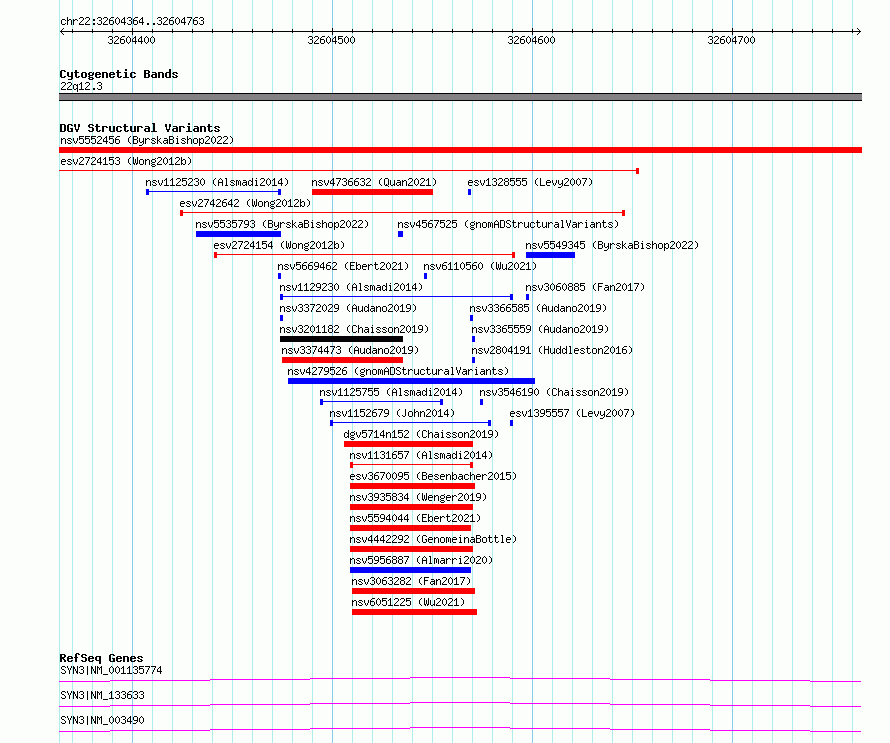The image size is (890, 743).
Task: Open nsv3201182 (Chaisson2019) variant
Action: (354, 329)
